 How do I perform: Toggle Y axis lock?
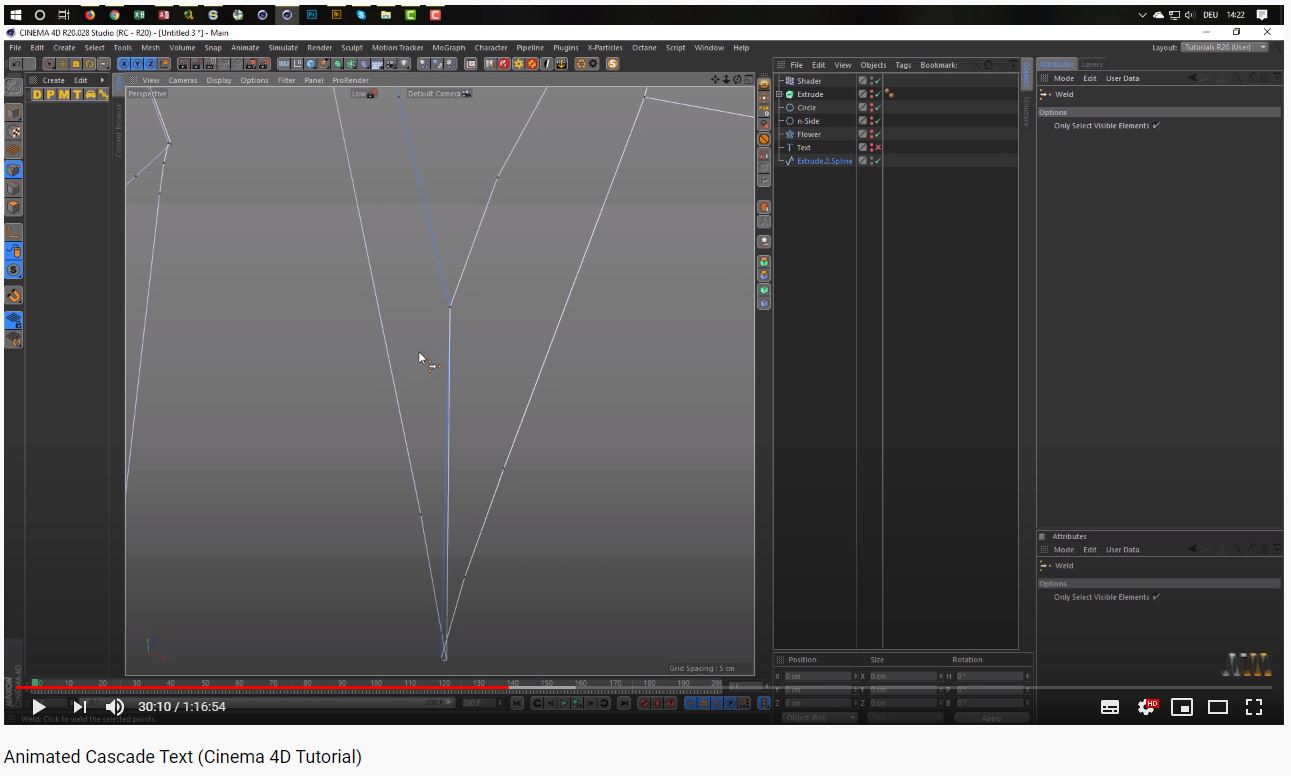click(x=138, y=64)
